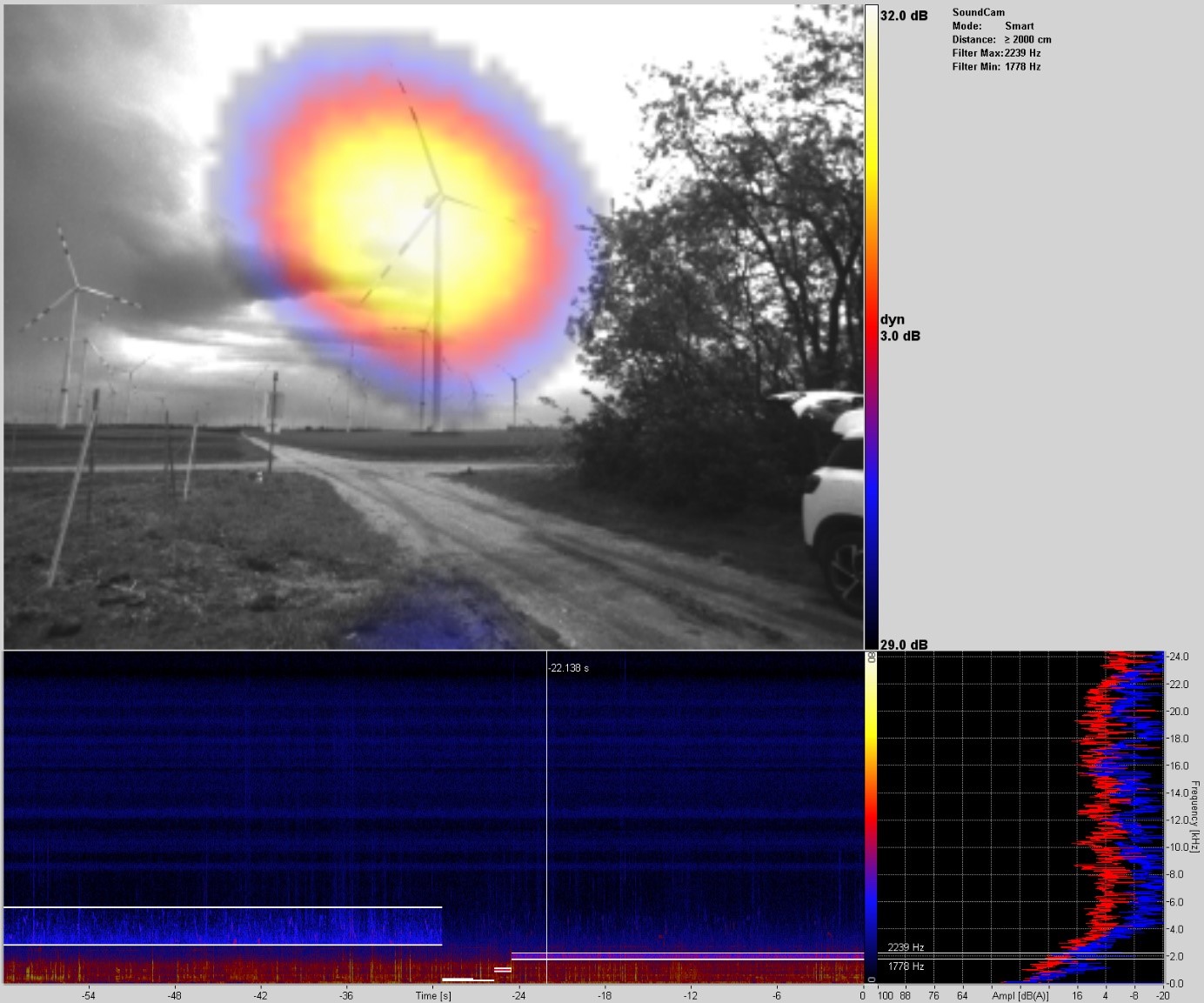Click the small filter marker near -25 seconds
This screenshot has height=1003, width=1204.
coord(503,969)
